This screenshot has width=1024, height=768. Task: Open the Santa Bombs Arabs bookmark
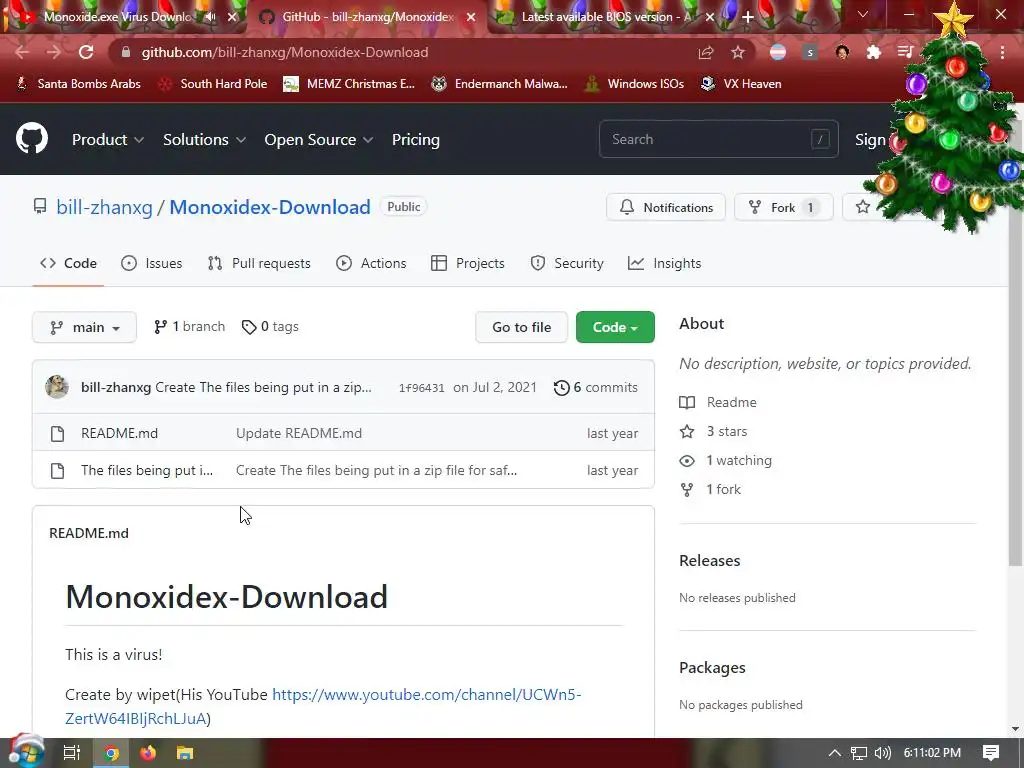[78, 84]
